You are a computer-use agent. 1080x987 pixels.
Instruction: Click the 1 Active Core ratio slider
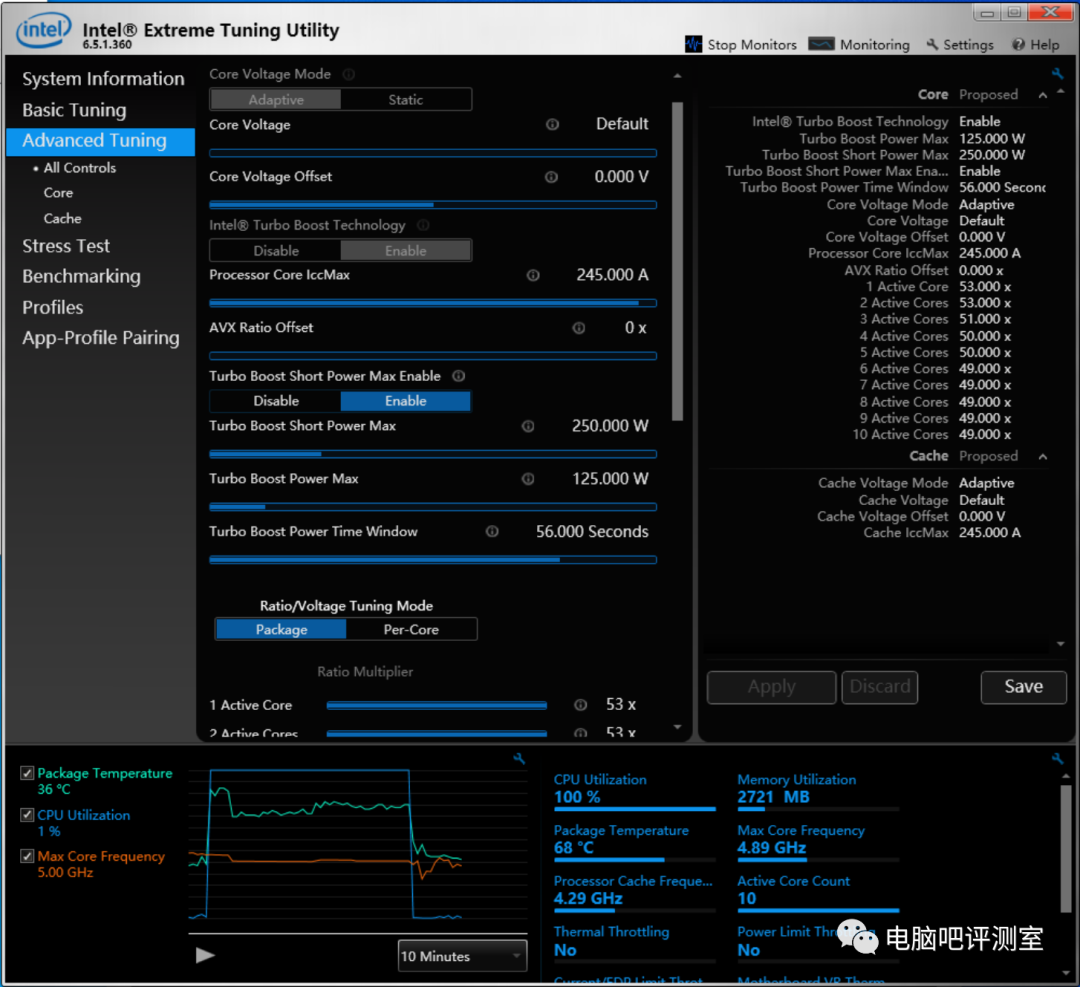point(437,705)
